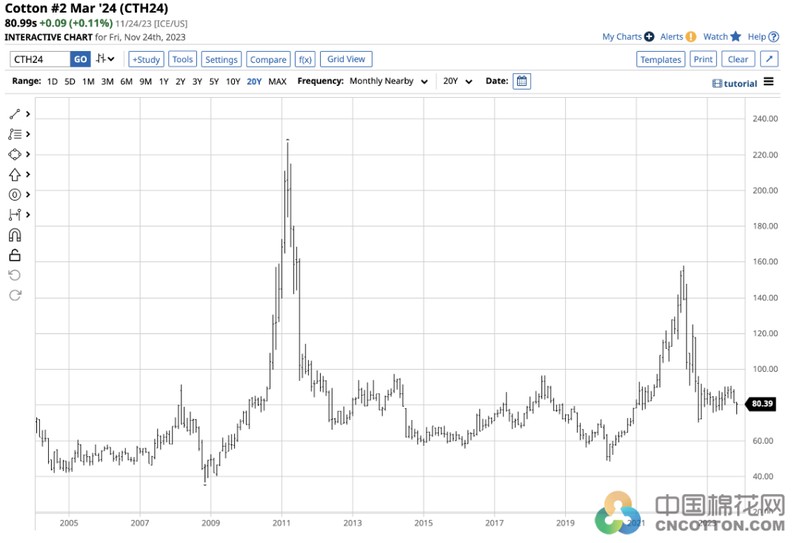Switch range to MAX
This screenshot has width=800, height=543.
277,81
